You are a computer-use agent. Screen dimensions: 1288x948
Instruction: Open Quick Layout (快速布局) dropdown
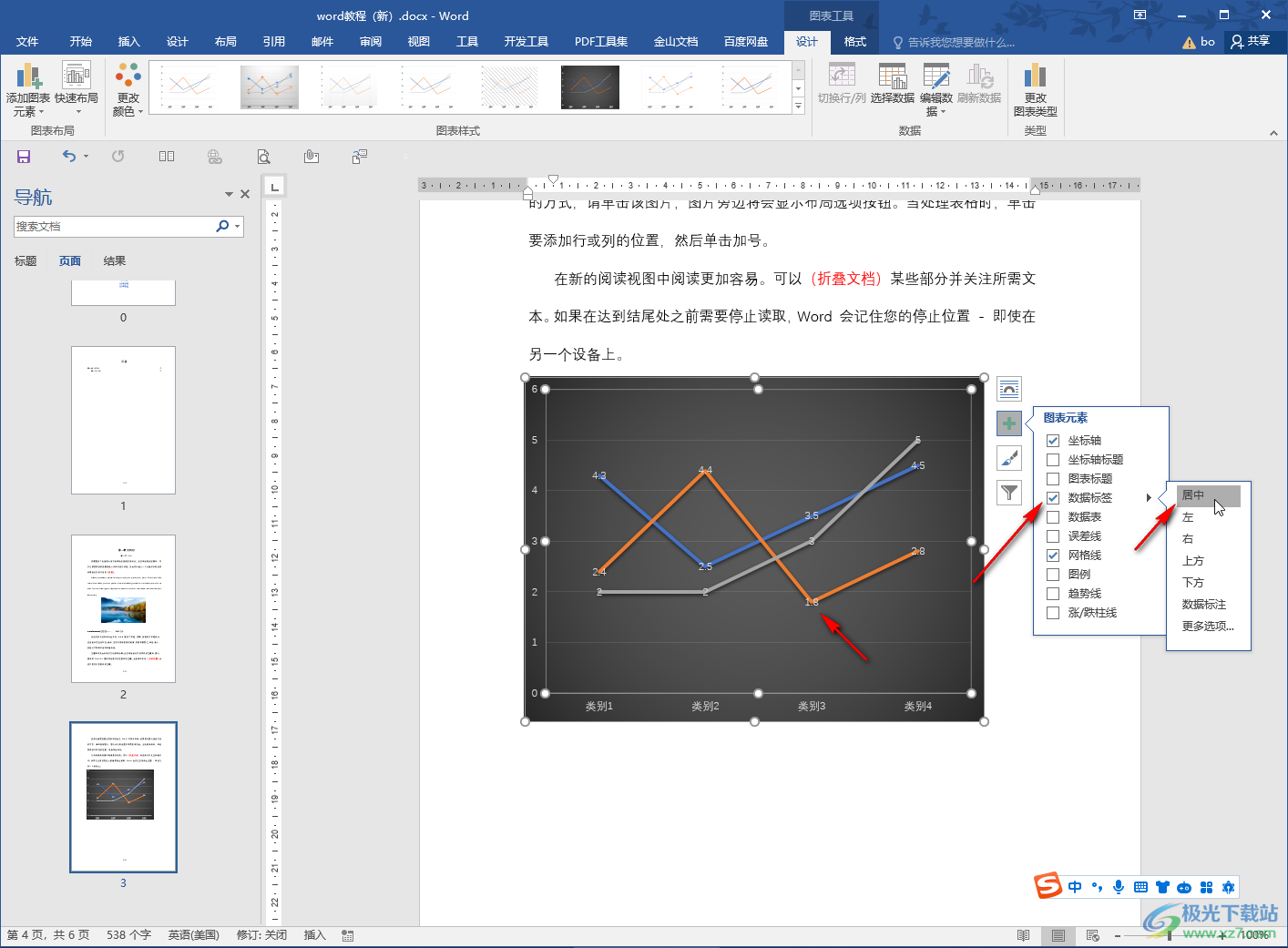tap(77, 90)
